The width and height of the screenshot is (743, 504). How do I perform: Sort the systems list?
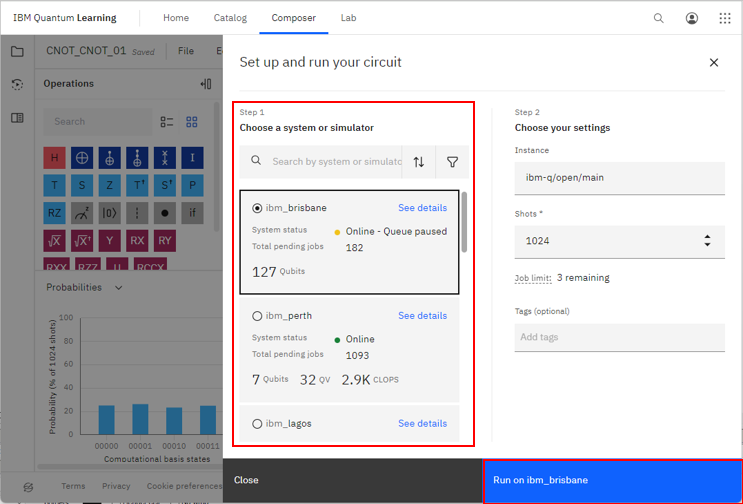click(418, 162)
